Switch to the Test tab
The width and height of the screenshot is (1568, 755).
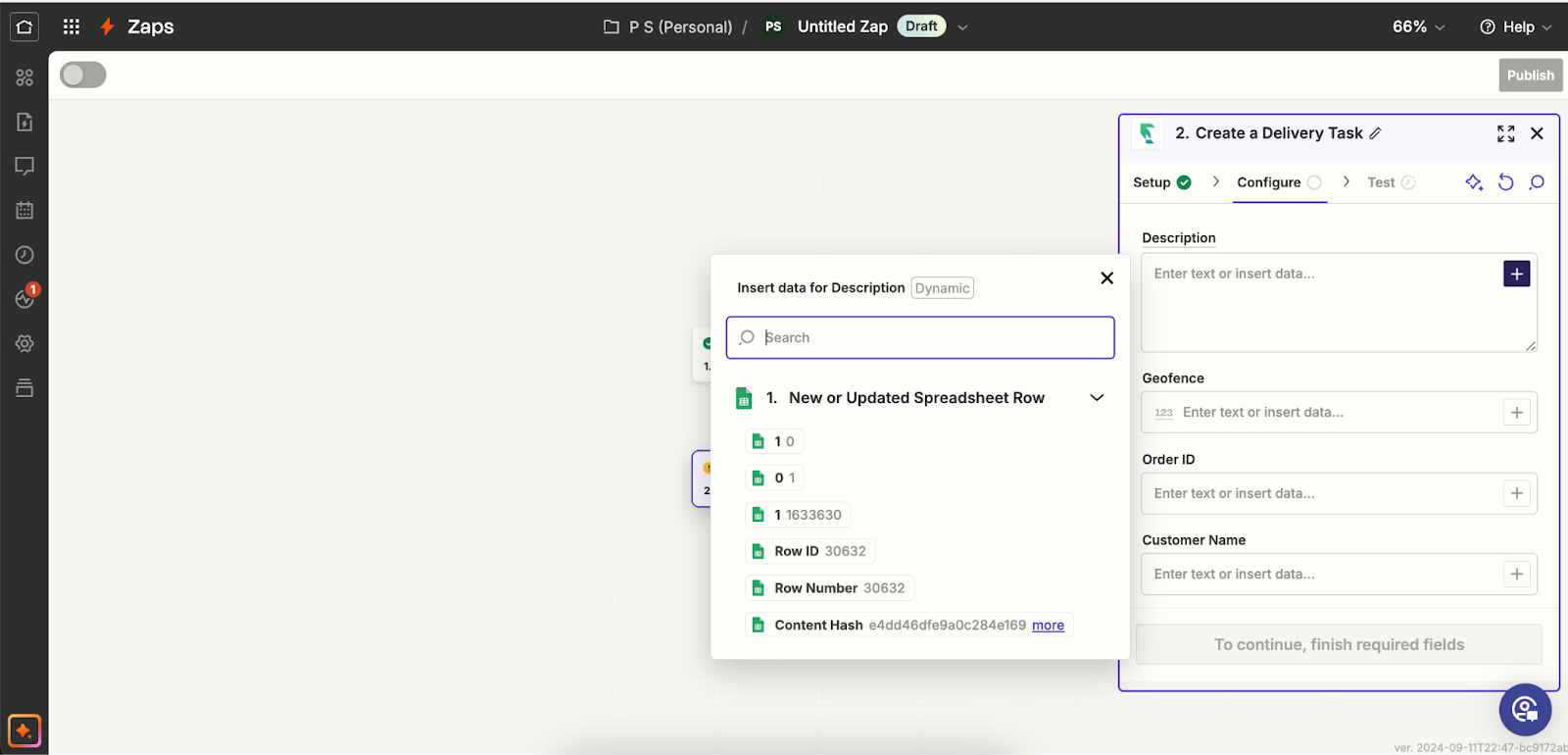point(1391,182)
